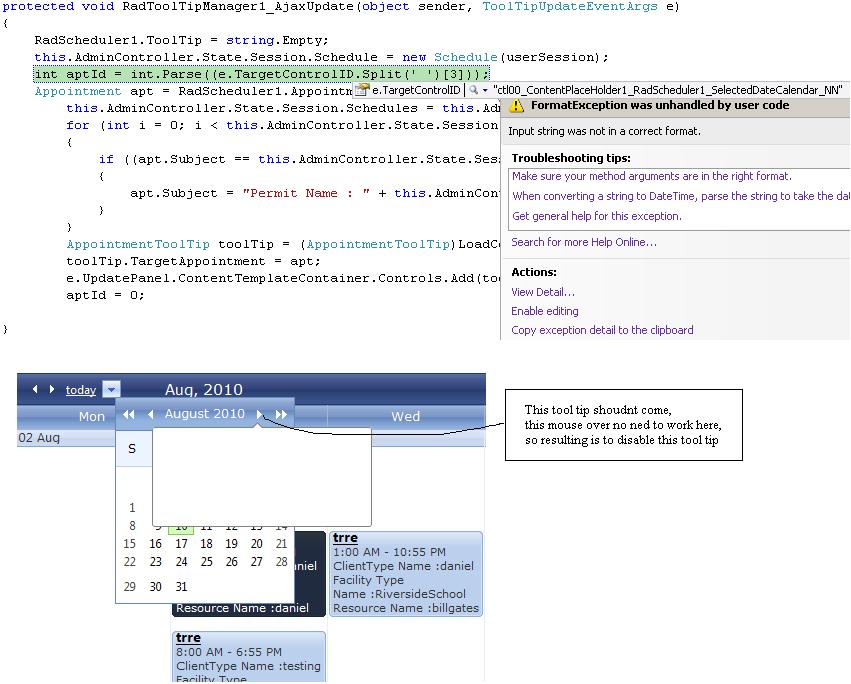Click Enable editing action

(x=545, y=311)
